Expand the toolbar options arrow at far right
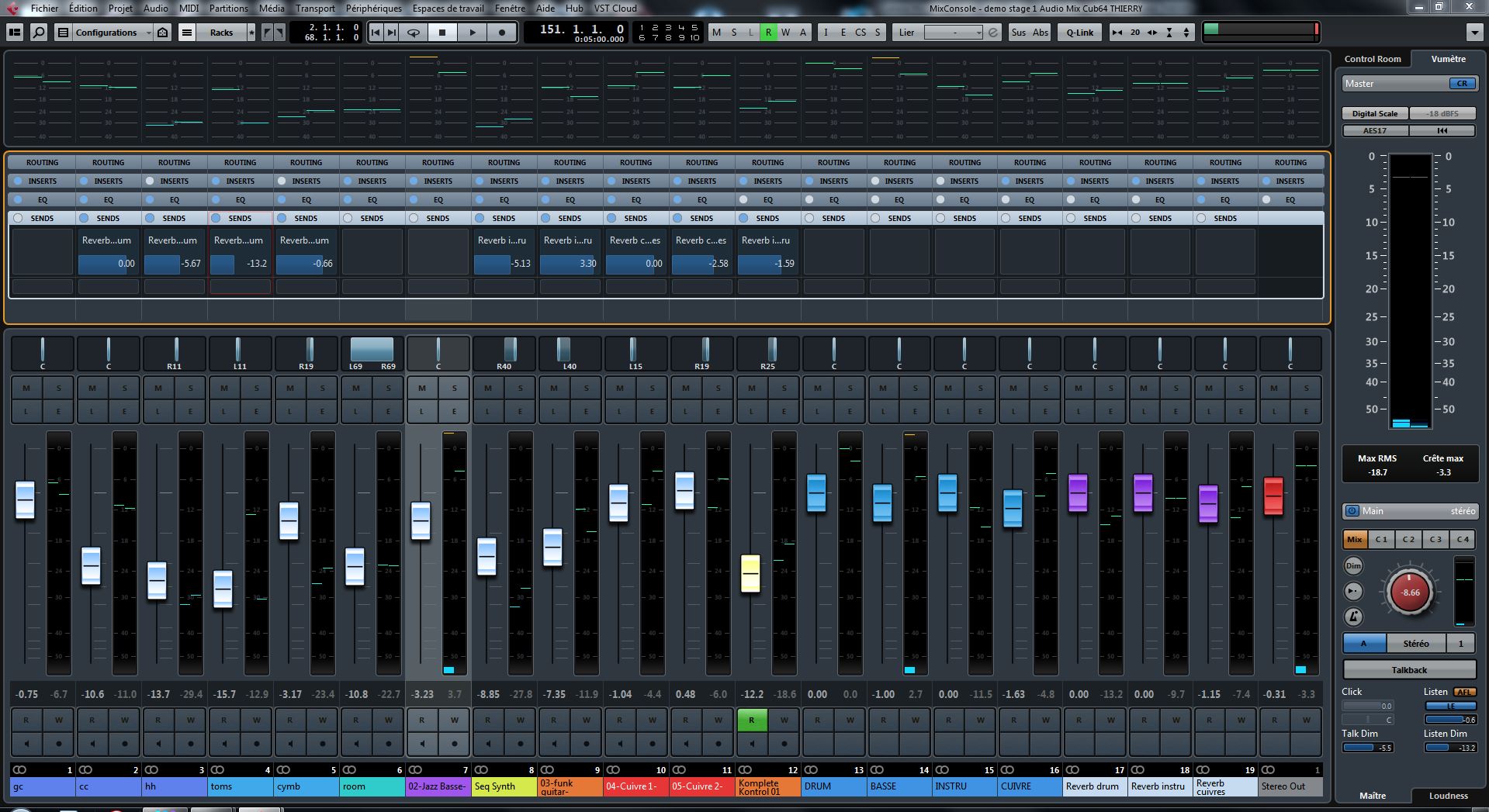The height and width of the screenshot is (812, 1489). coord(1474,33)
